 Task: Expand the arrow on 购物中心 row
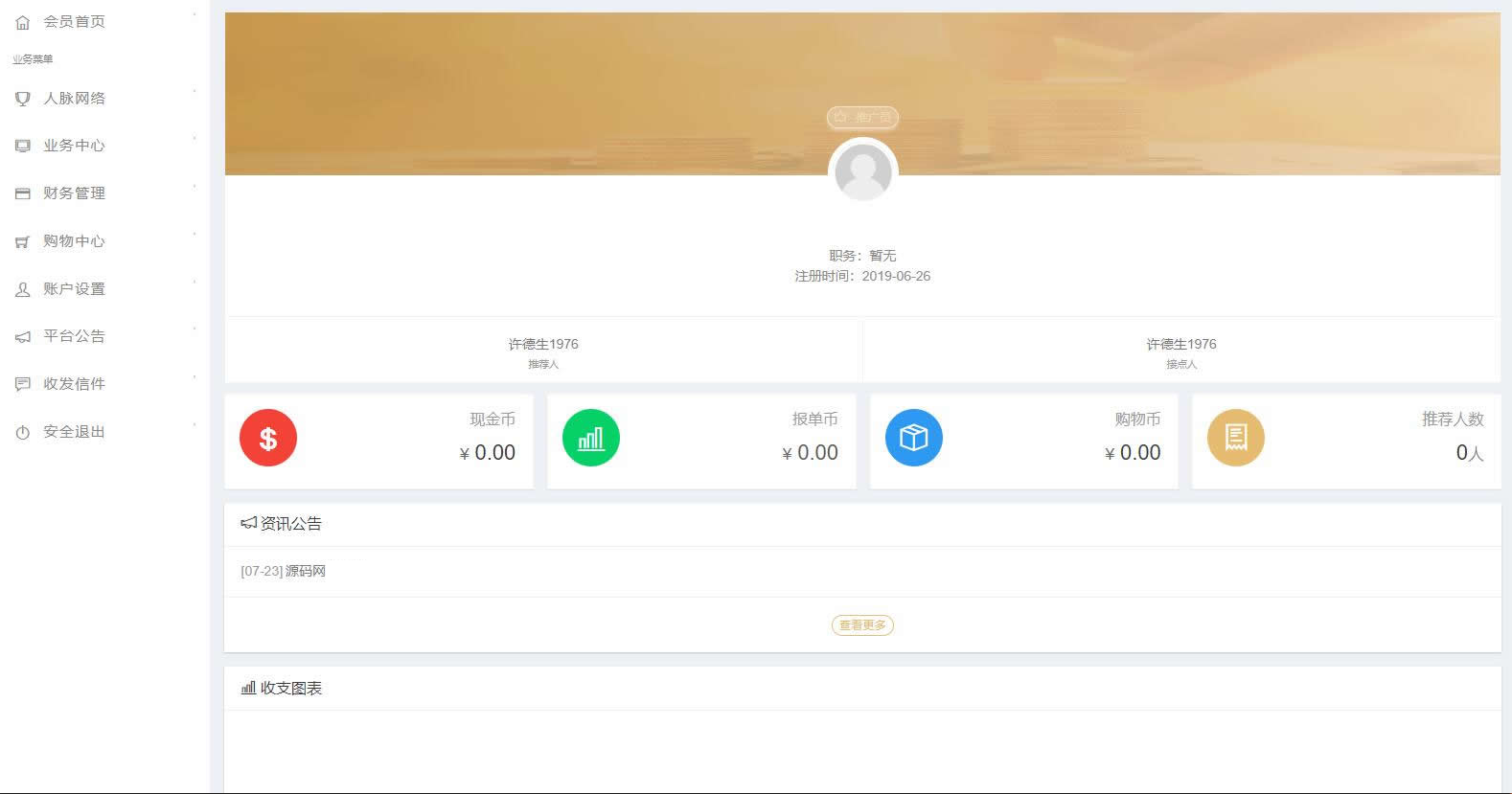point(195,234)
